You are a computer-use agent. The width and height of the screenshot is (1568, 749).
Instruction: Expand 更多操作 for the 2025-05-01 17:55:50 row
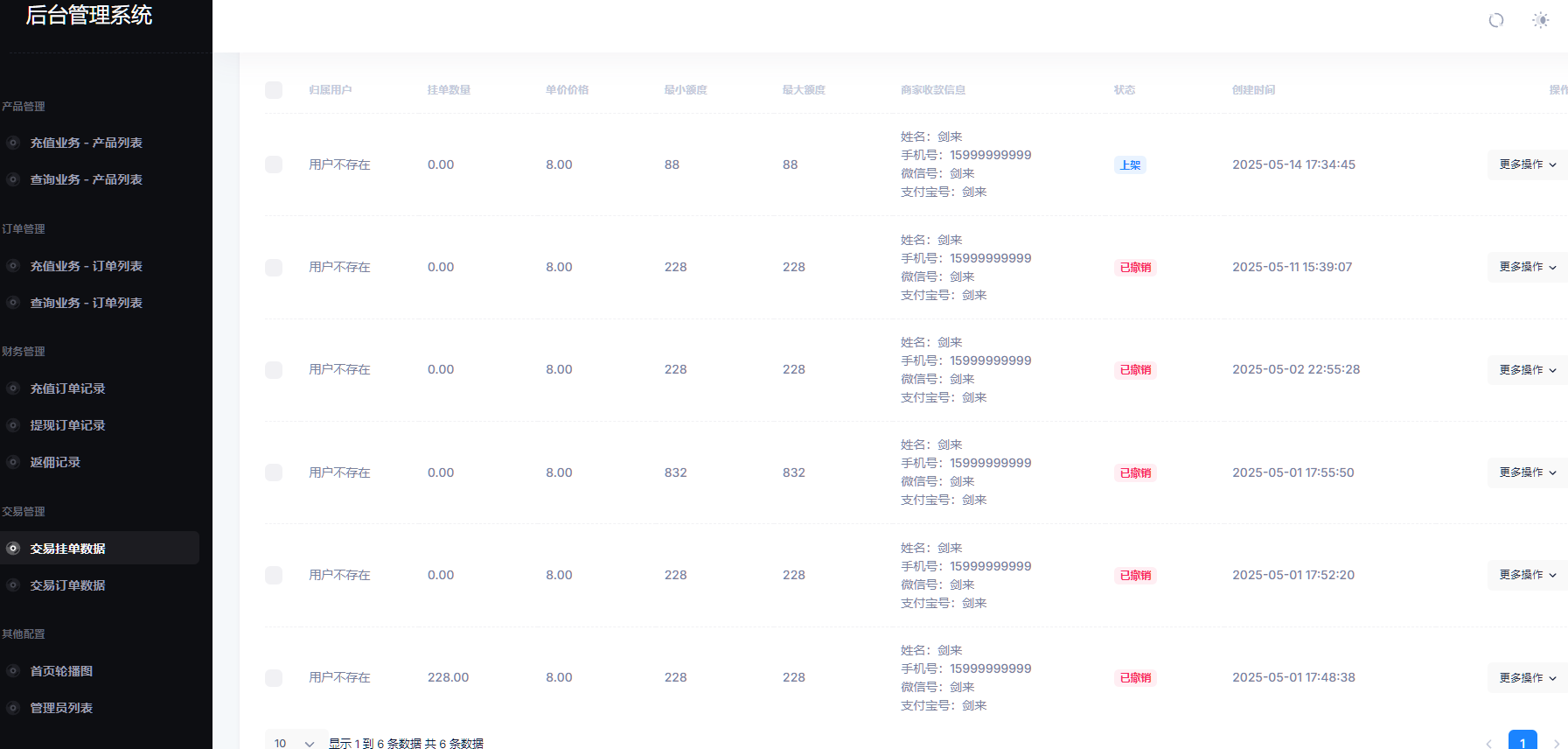(1527, 472)
